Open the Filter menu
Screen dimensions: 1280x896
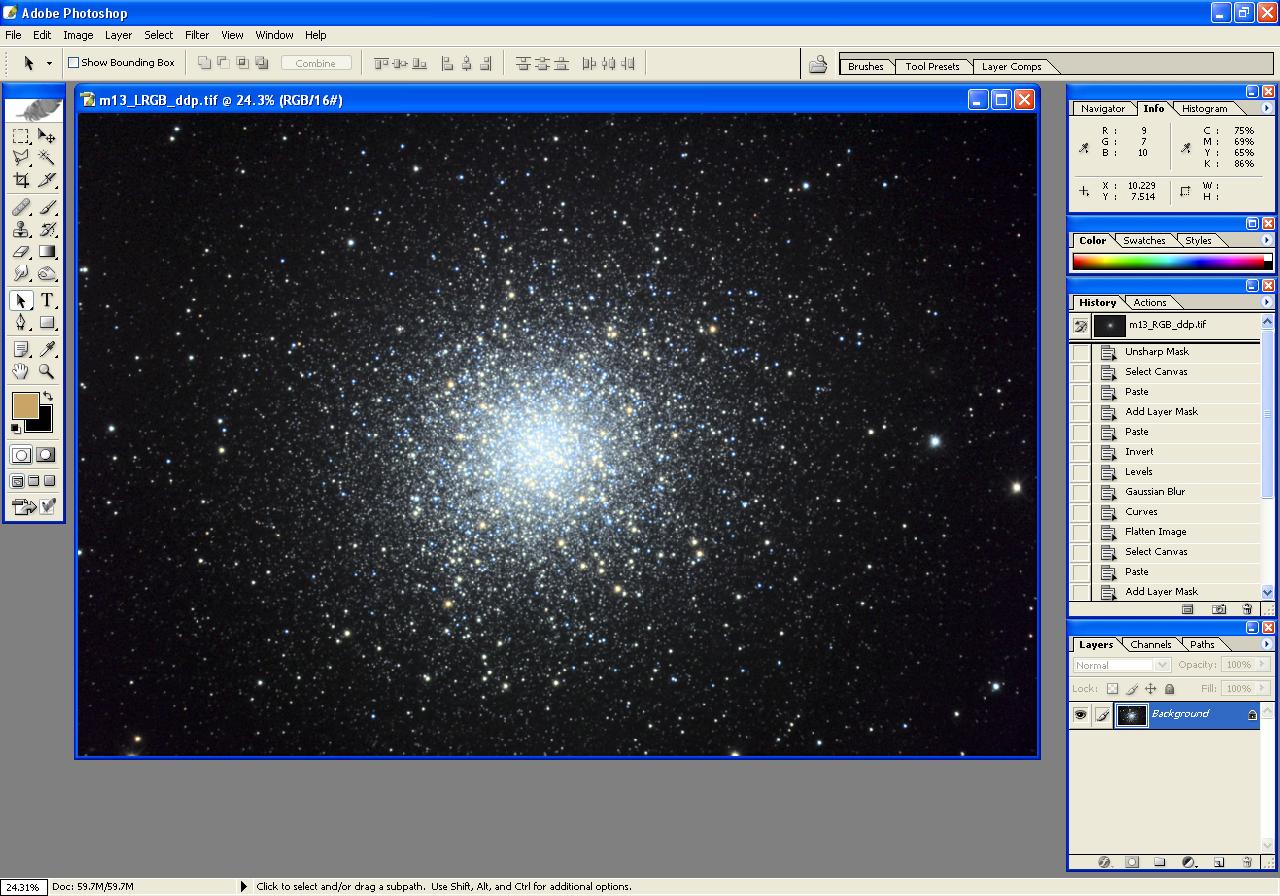click(x=197, y=35)
